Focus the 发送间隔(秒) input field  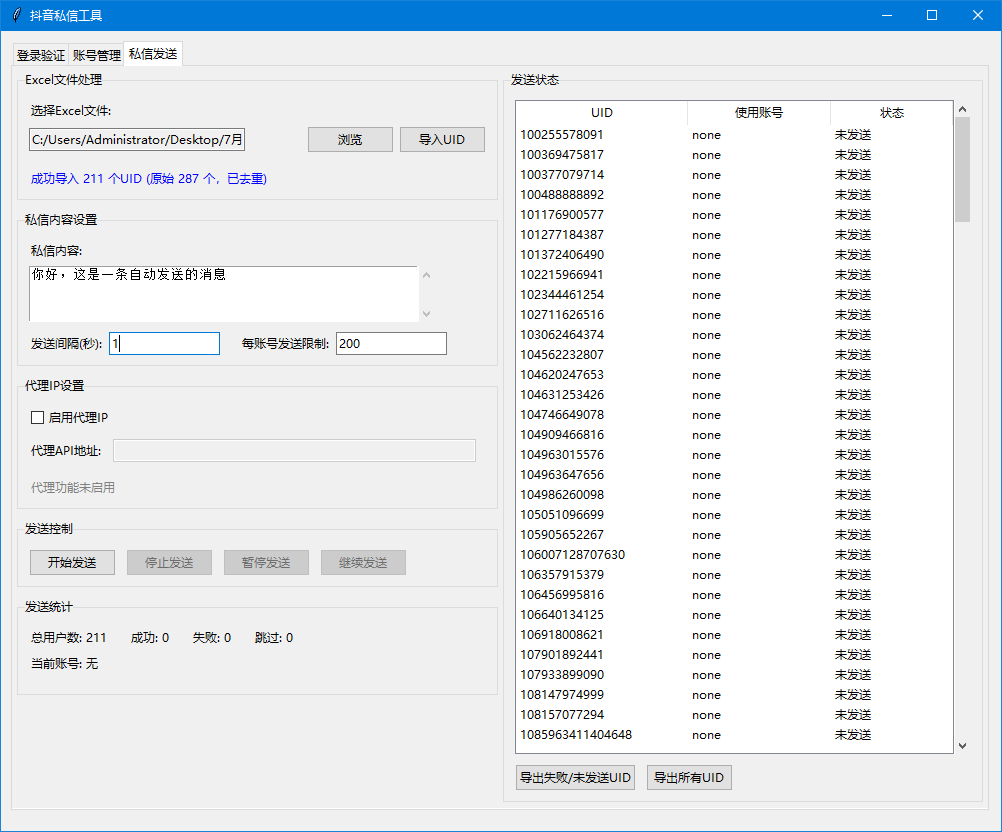click(164, 344)
